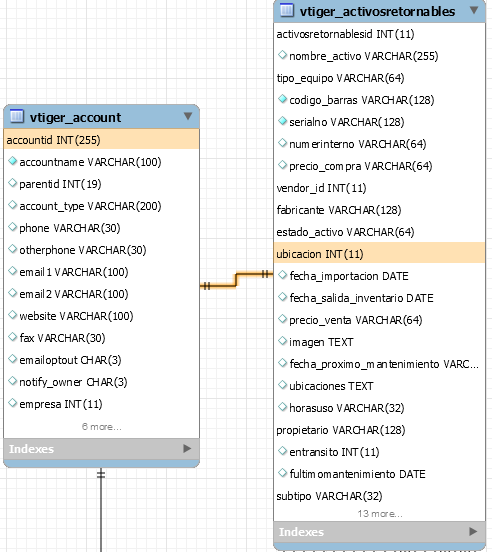Collapse vtiger_activosretornables table with header arrow
This screenshot has width=492, height=553.
[474, 10]
